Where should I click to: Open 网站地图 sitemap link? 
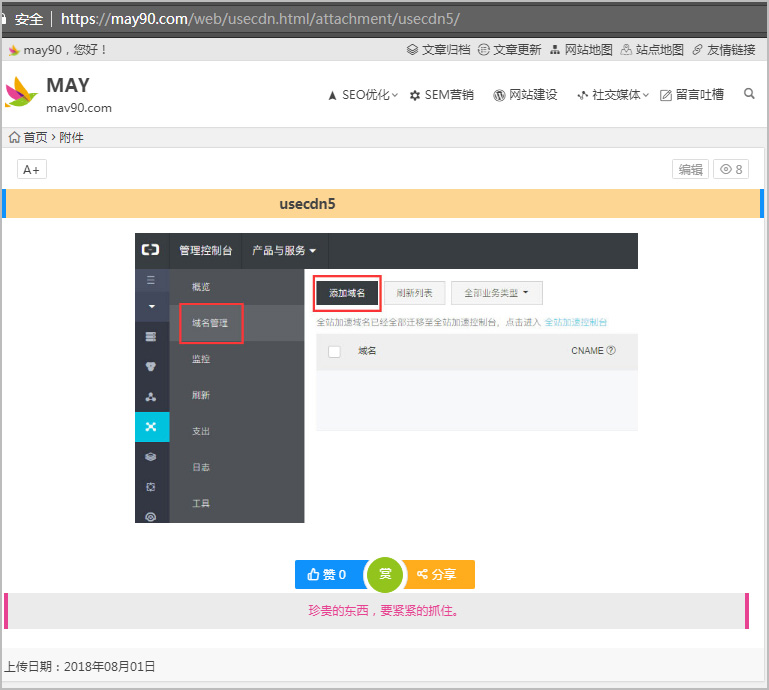click(x=581, y=49)
